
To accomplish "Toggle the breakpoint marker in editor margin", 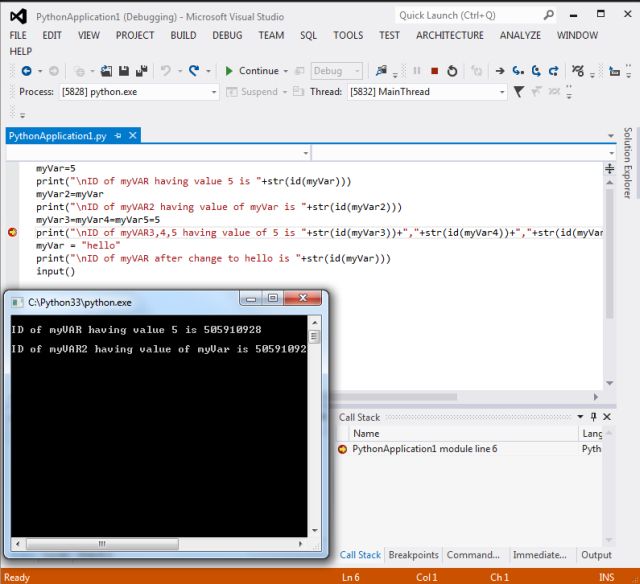I will (12, 232).
